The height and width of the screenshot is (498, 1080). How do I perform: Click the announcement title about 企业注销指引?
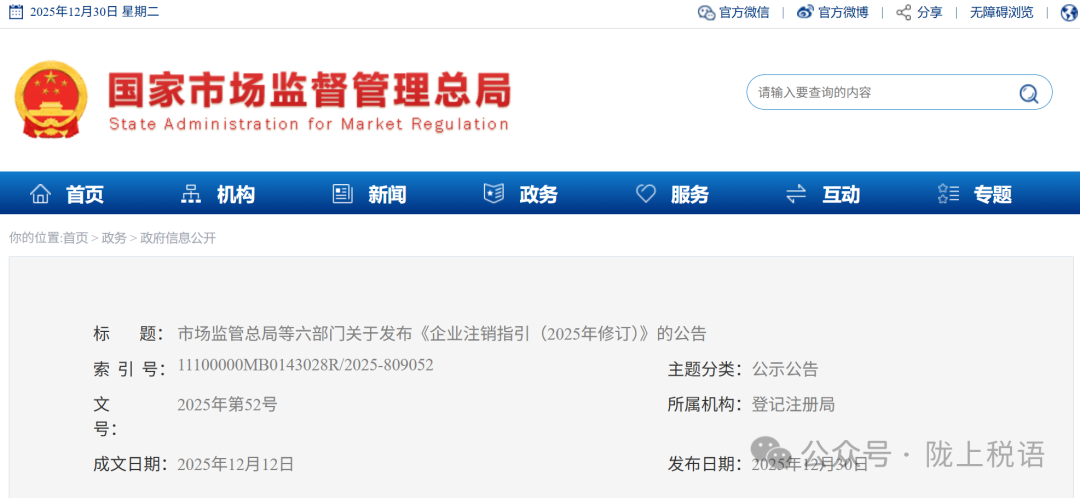pos(442,333)
